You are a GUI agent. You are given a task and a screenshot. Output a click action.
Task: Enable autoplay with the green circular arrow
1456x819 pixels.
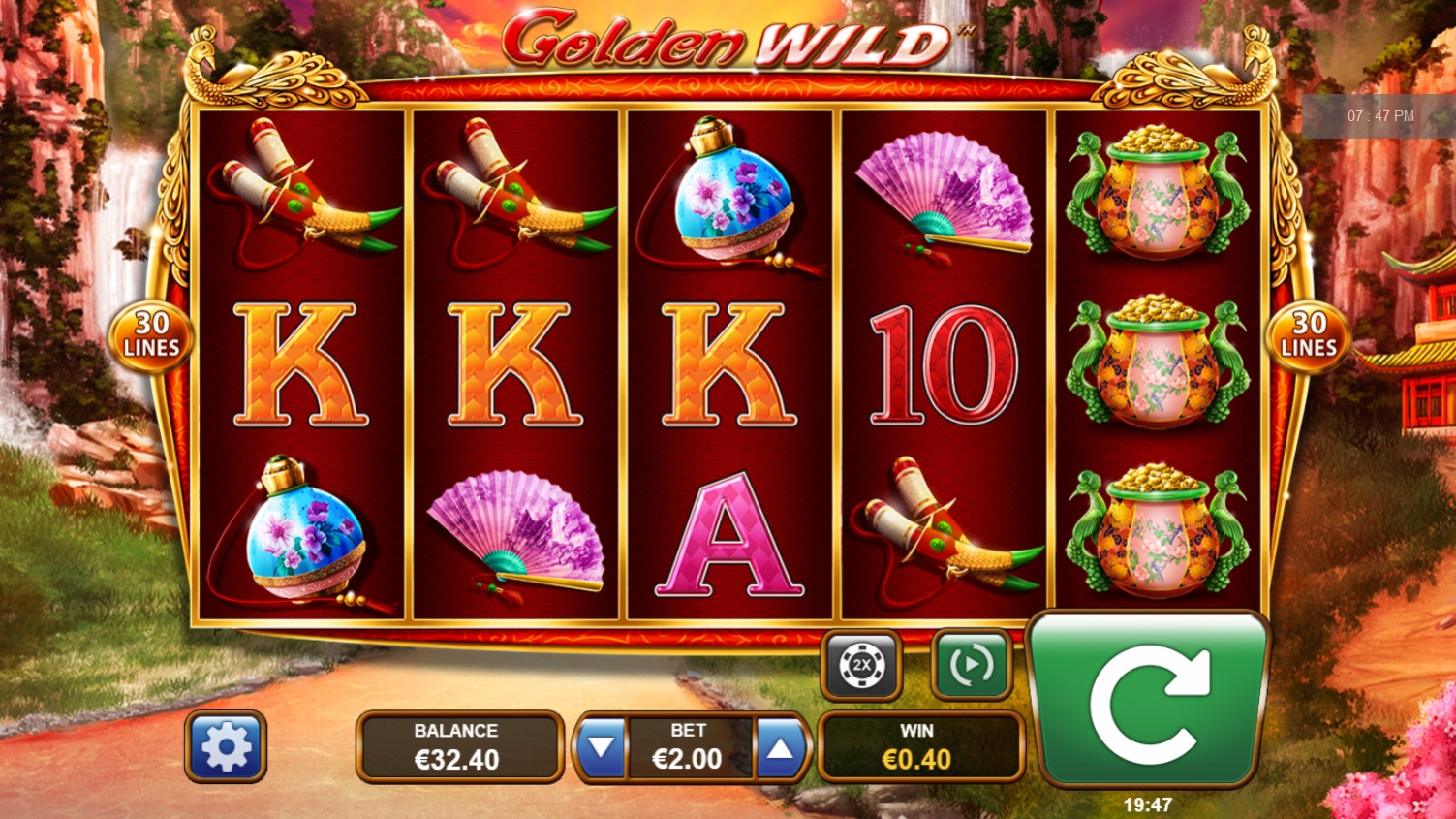(x=972, y=665)
